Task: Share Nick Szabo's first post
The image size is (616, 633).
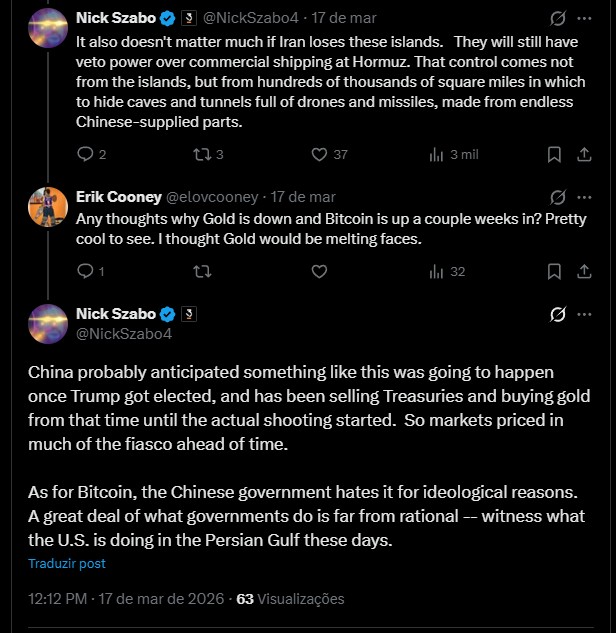Action: (586, 154)
